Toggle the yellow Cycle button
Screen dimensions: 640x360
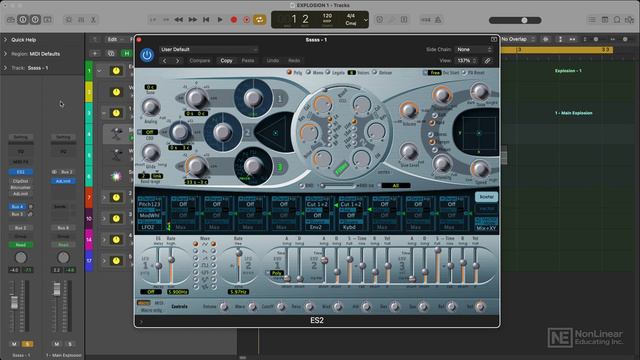259,20
